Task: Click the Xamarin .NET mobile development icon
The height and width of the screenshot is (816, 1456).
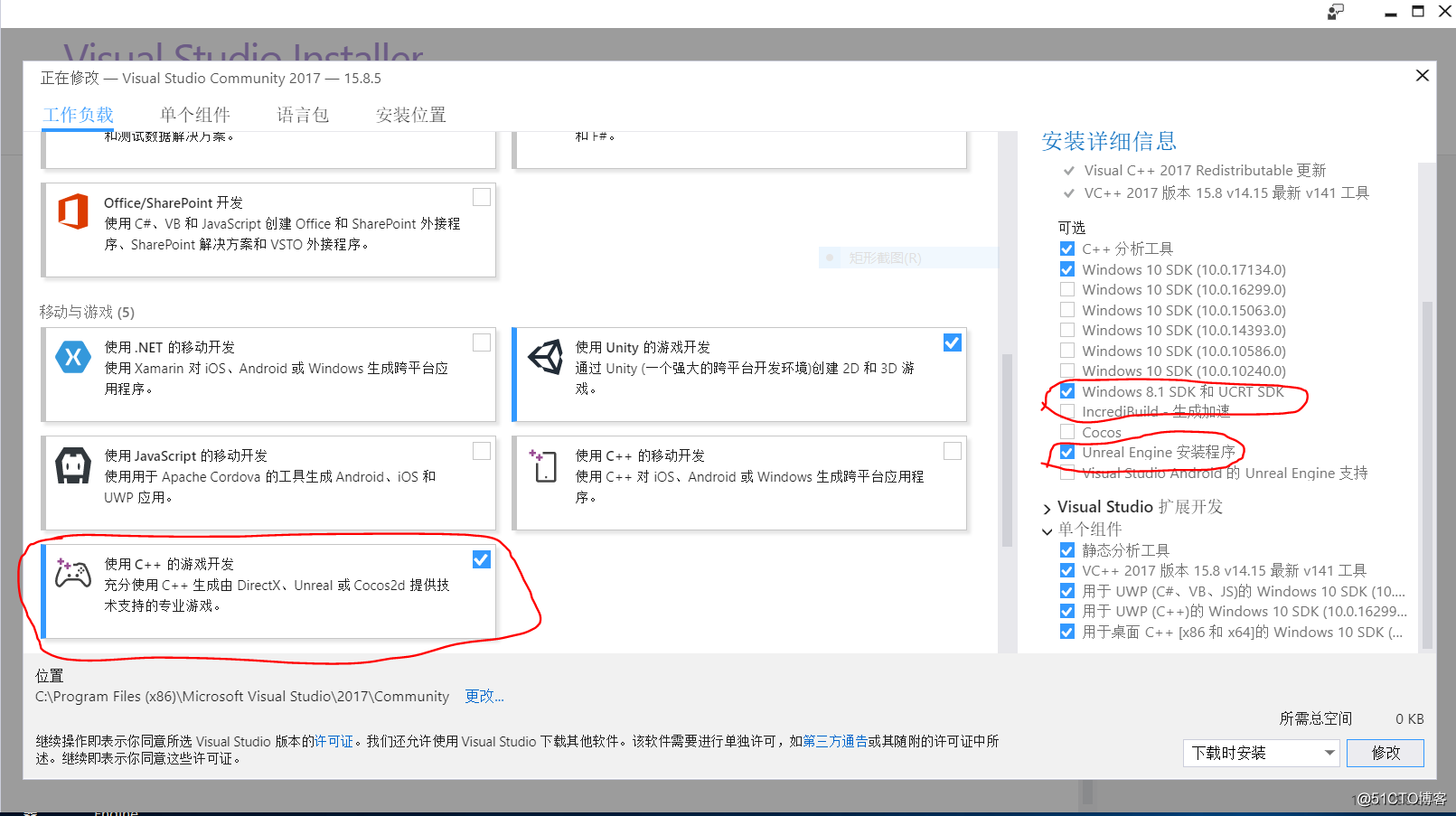Action: 73,357
